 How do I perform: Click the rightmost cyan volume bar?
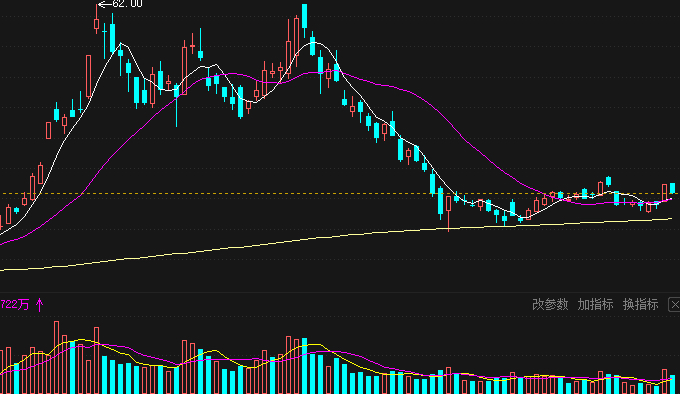pos(672,384)
